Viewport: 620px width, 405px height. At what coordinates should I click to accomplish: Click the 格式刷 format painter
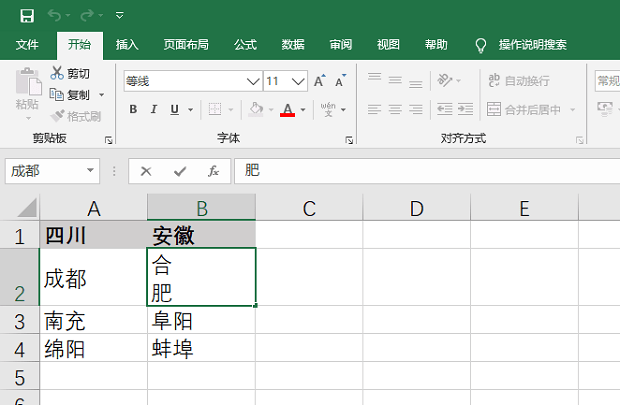pos(76,116)
